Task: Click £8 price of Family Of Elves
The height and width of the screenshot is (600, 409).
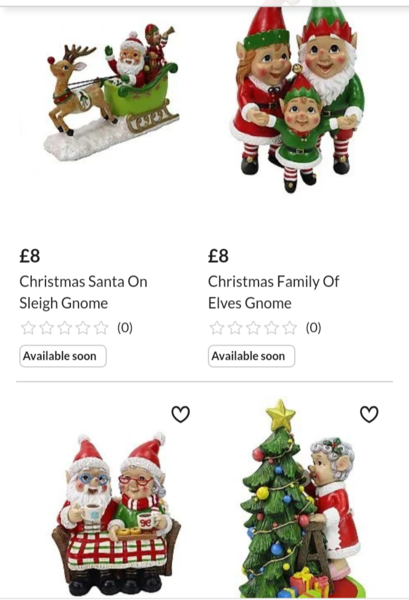Action: [x=218, y=256]
